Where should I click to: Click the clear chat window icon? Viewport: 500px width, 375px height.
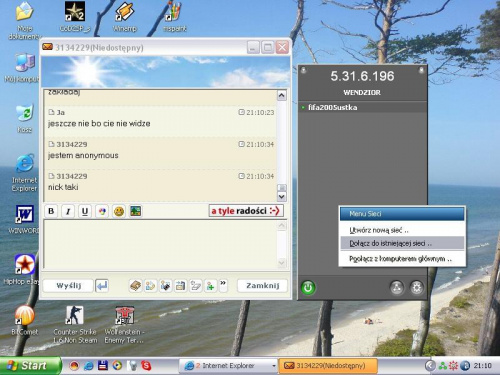click(196, 286)
